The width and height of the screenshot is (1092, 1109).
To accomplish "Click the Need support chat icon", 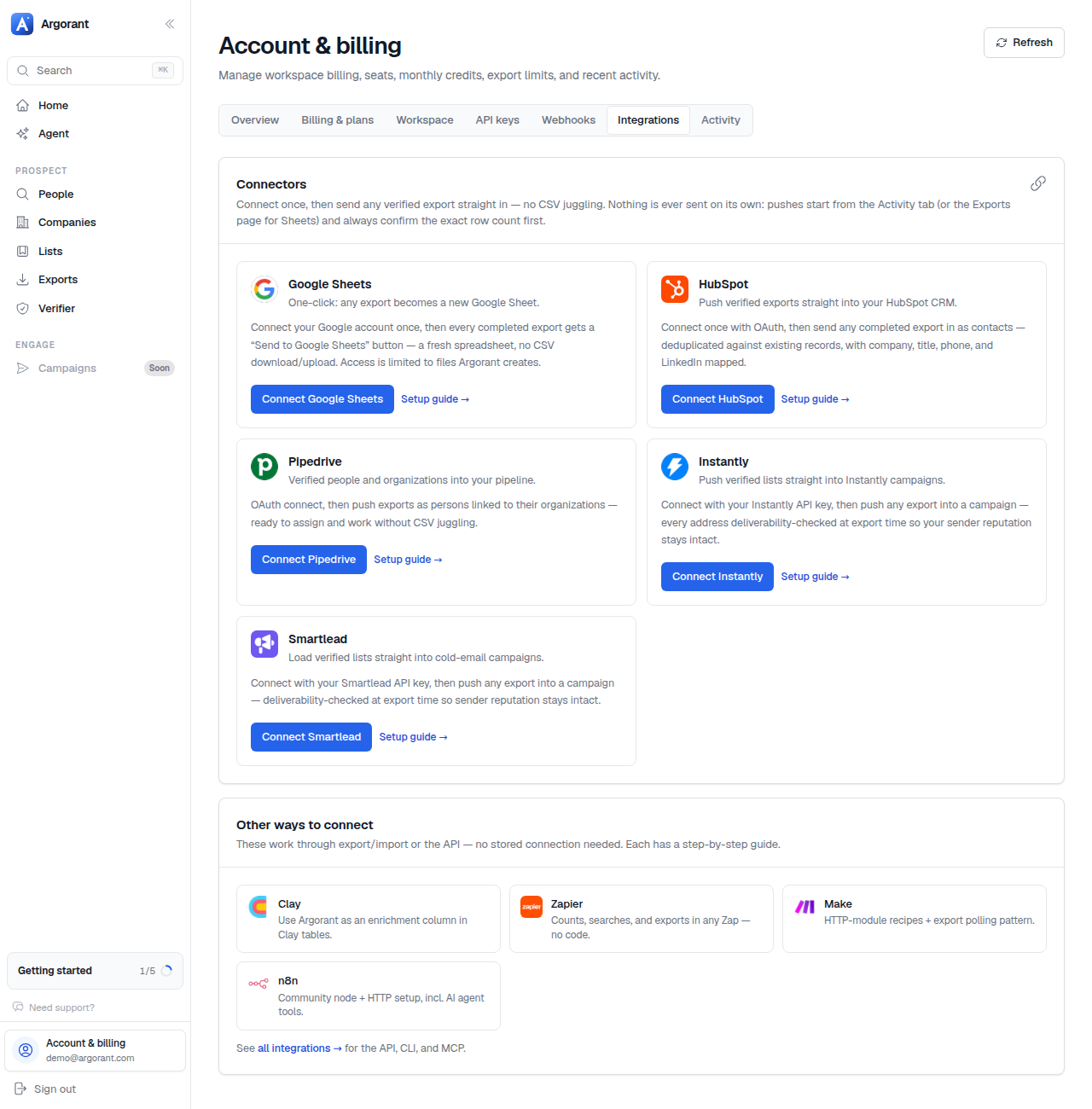I will [18, 1007].
